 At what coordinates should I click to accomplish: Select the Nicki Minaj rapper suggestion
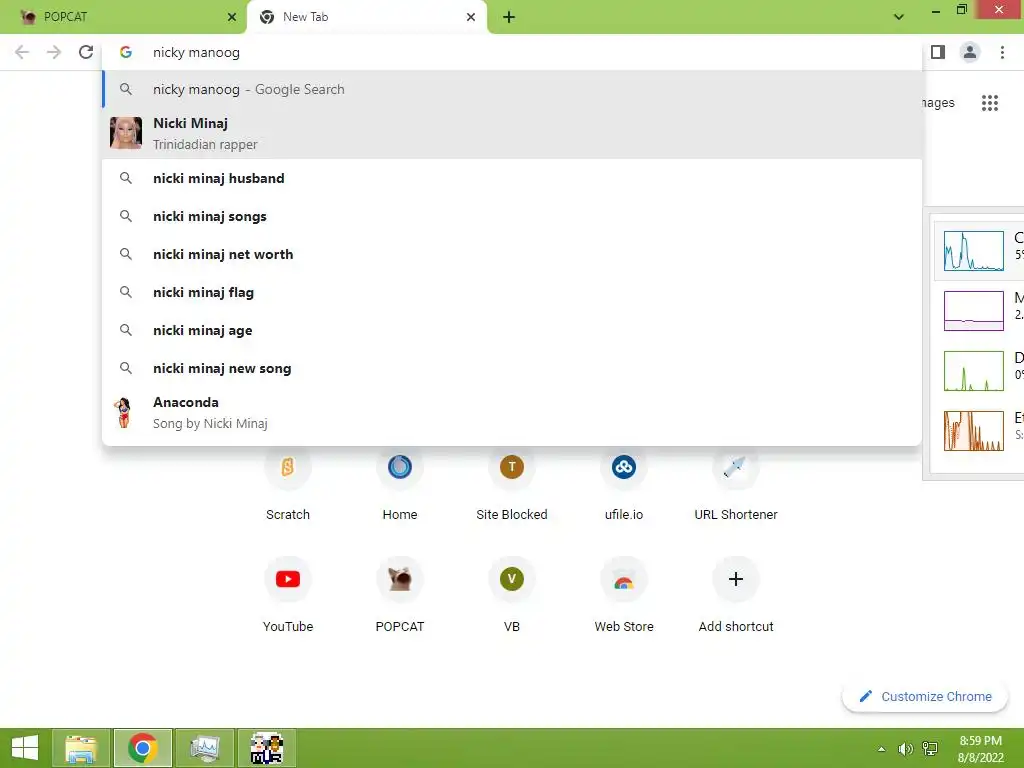pyautogui.click(x=513, y=133)
